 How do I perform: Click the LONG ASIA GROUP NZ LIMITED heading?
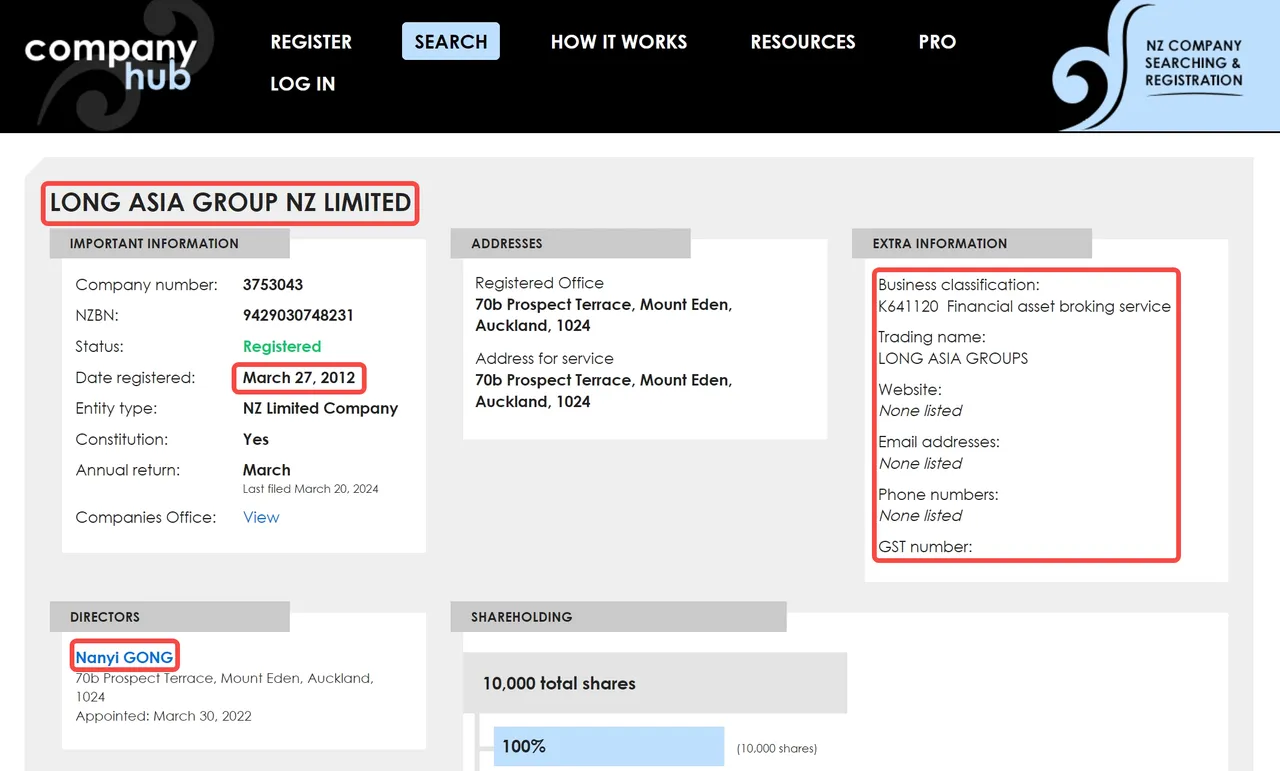pos(231,202)
